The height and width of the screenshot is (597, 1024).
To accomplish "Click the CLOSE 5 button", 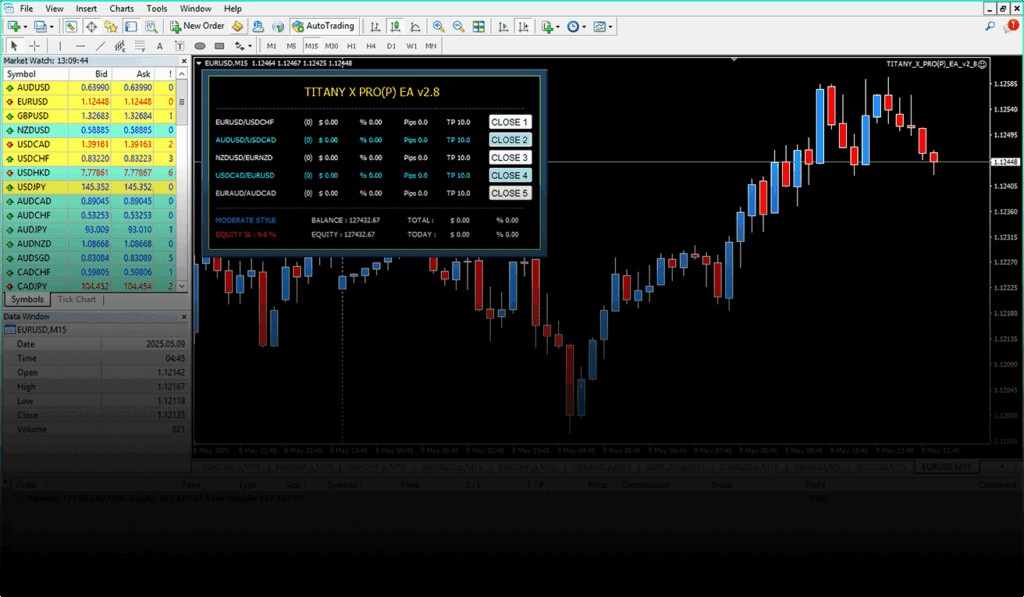I will [x=509, y=193].
